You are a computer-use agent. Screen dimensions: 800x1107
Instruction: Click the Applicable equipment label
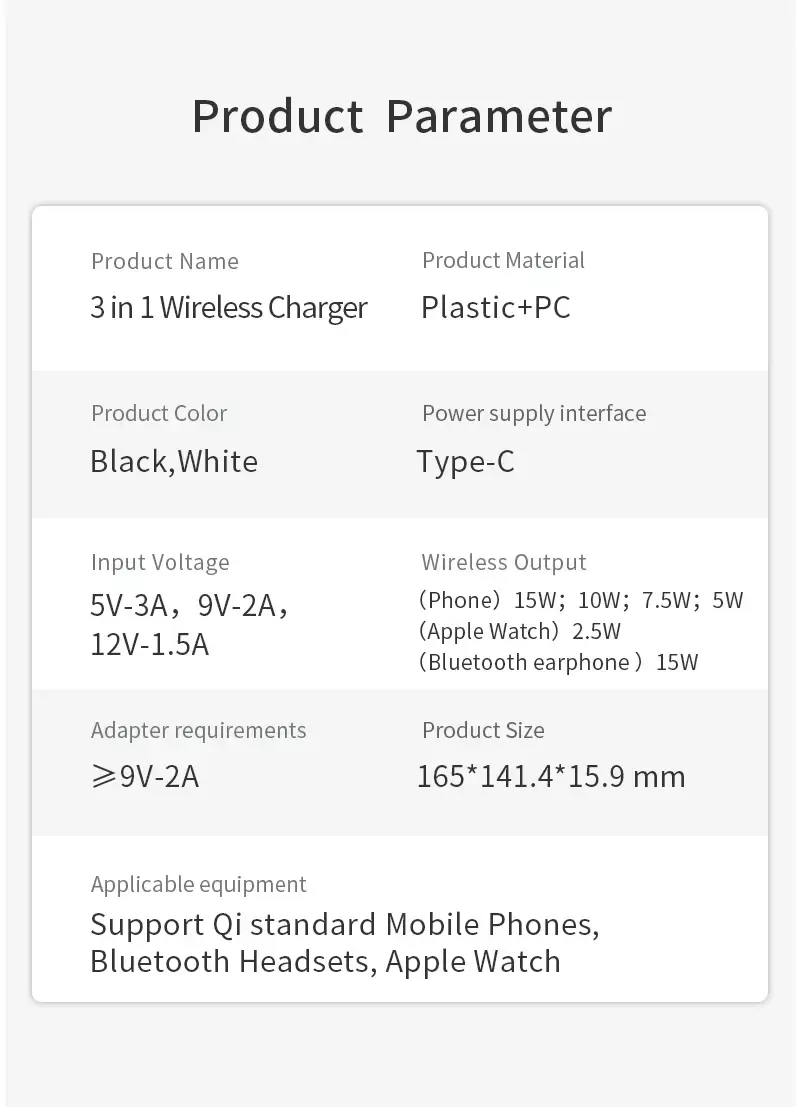pos(199,885)
